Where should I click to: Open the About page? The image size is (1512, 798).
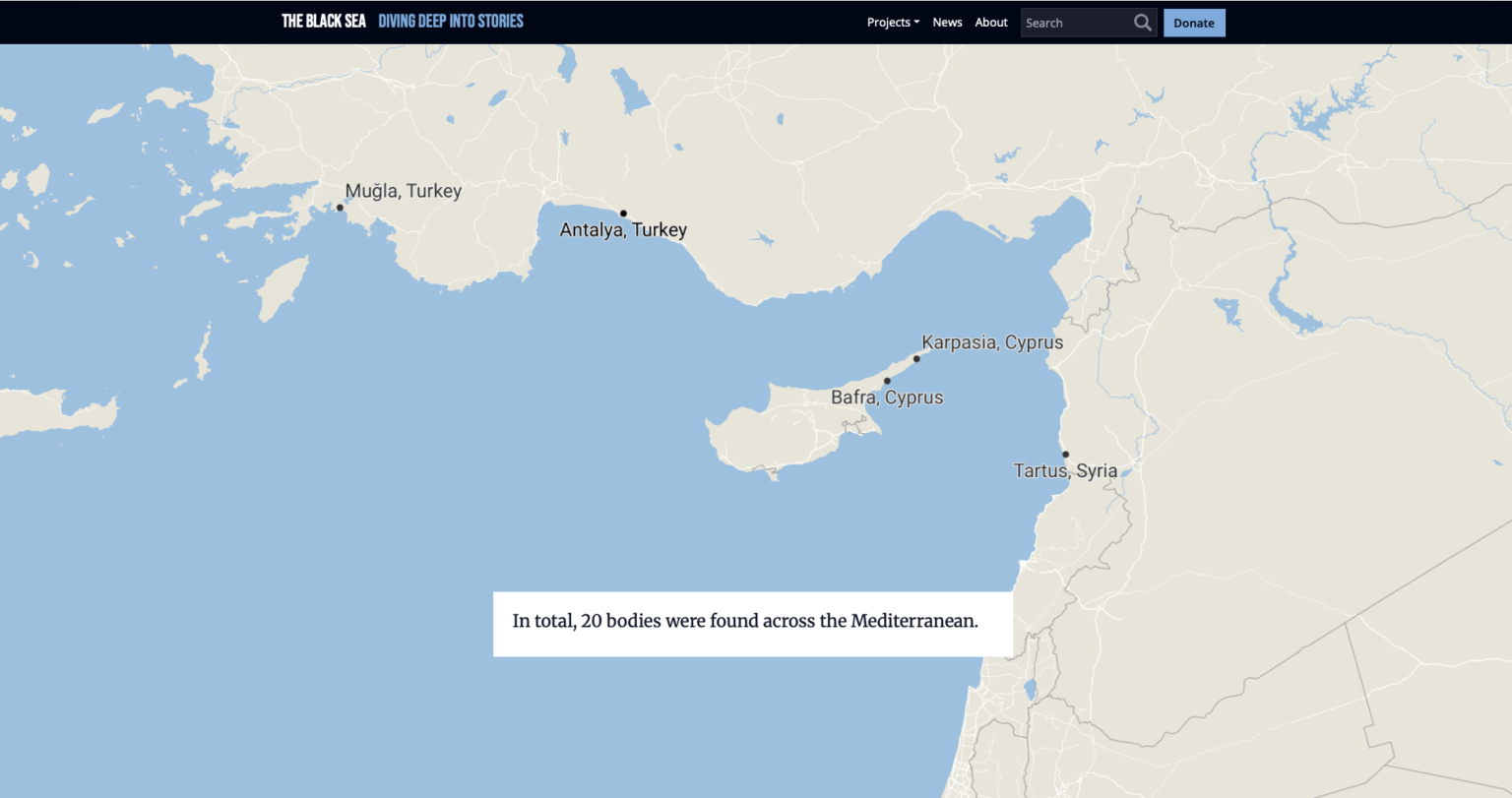coord(991,23)
